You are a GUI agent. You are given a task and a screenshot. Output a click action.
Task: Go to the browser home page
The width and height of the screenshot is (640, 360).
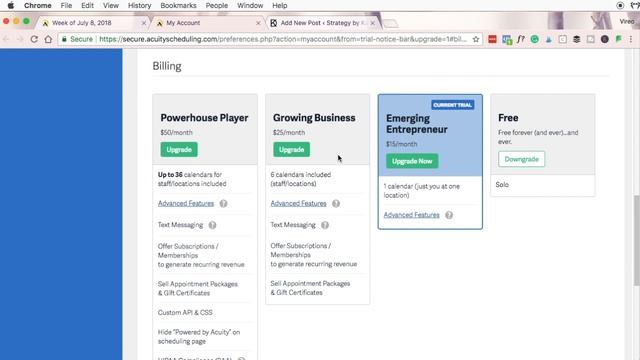(48, 39)
